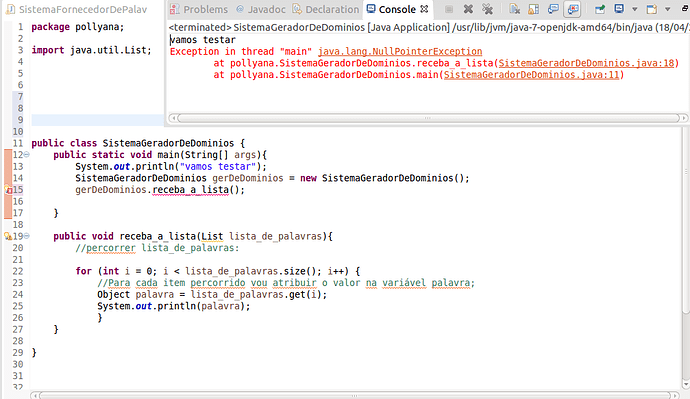Click the Java file icon on the editor tab
Screen dimensions: 690x399
point(10,9)
